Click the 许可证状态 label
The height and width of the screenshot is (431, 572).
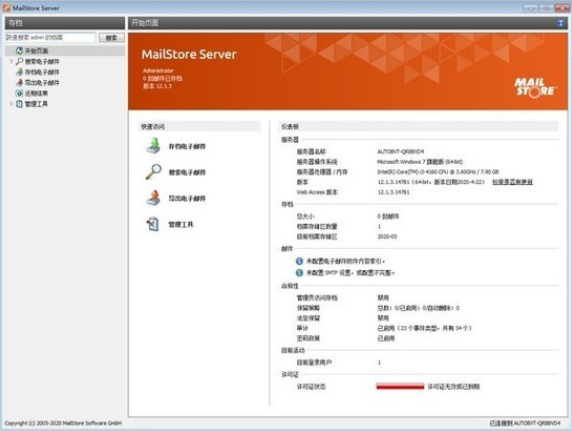311,386
